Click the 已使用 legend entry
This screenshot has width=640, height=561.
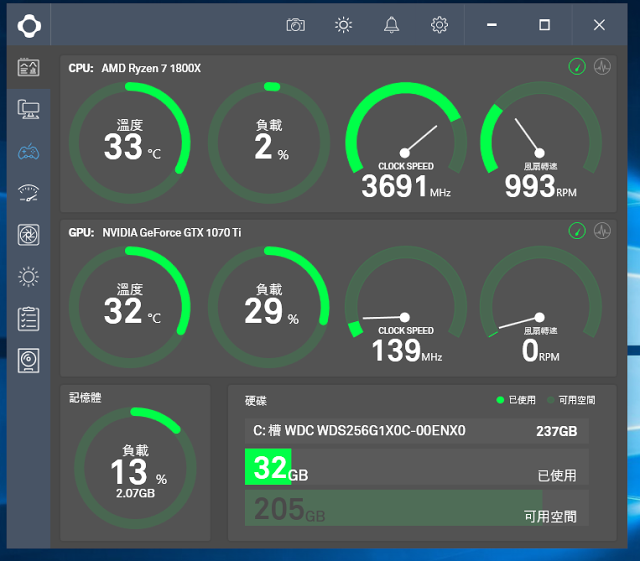516,400
